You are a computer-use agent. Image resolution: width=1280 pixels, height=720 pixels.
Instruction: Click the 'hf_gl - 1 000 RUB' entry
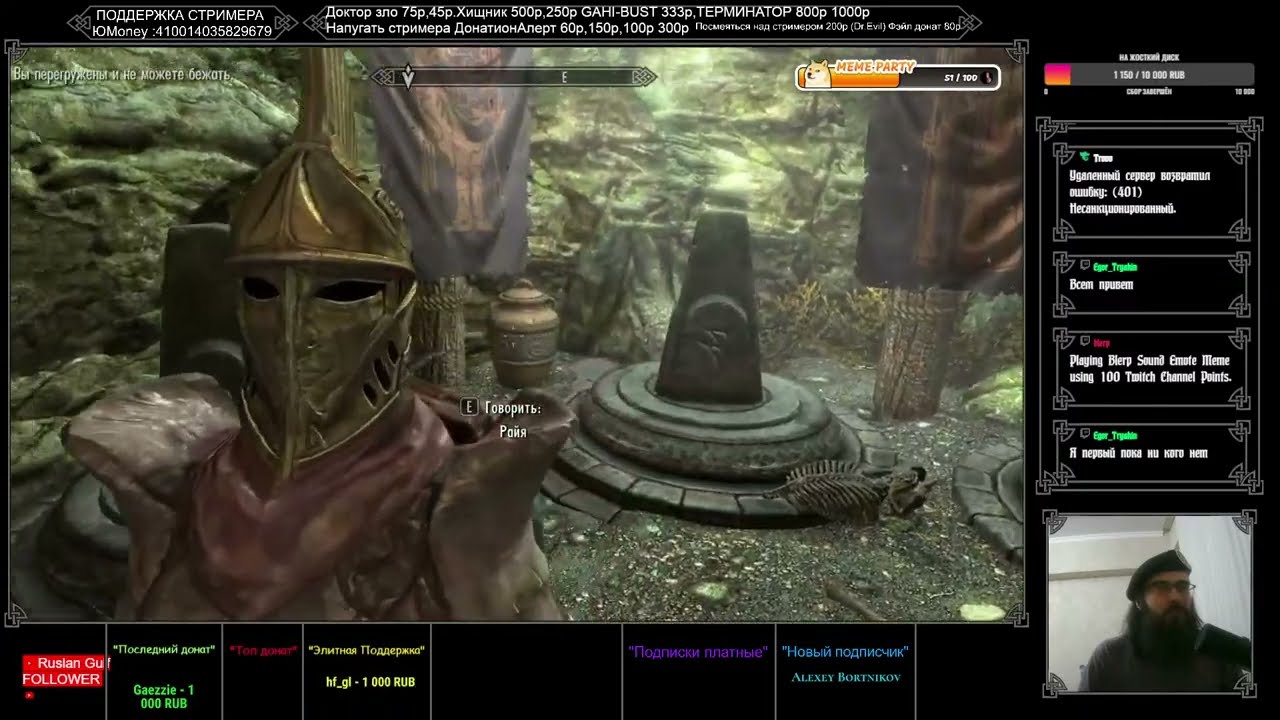tap(370, 682)
